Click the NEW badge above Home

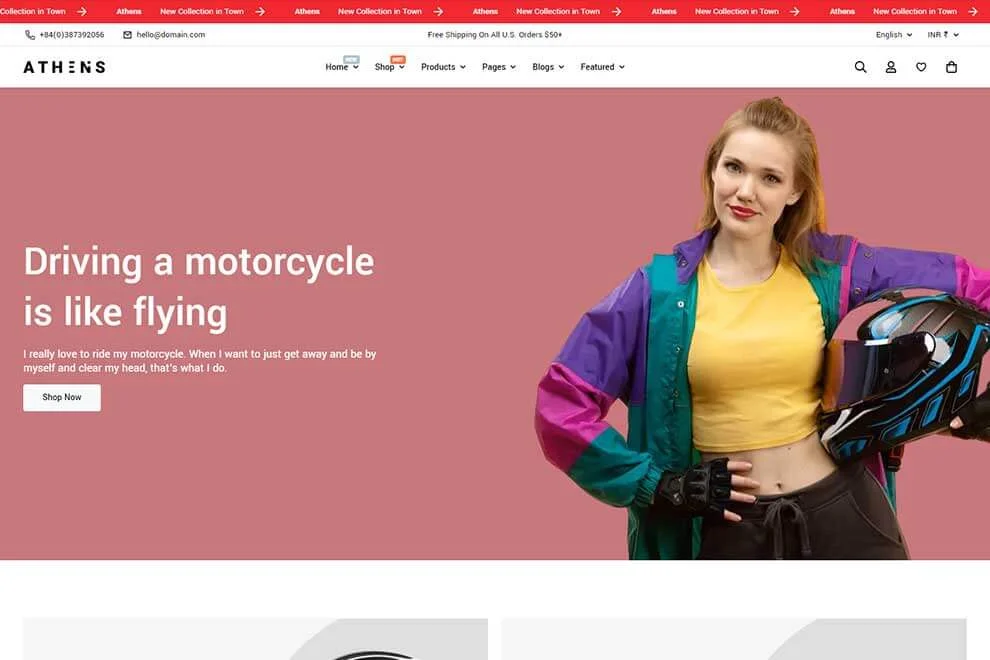tap(351, 59)
